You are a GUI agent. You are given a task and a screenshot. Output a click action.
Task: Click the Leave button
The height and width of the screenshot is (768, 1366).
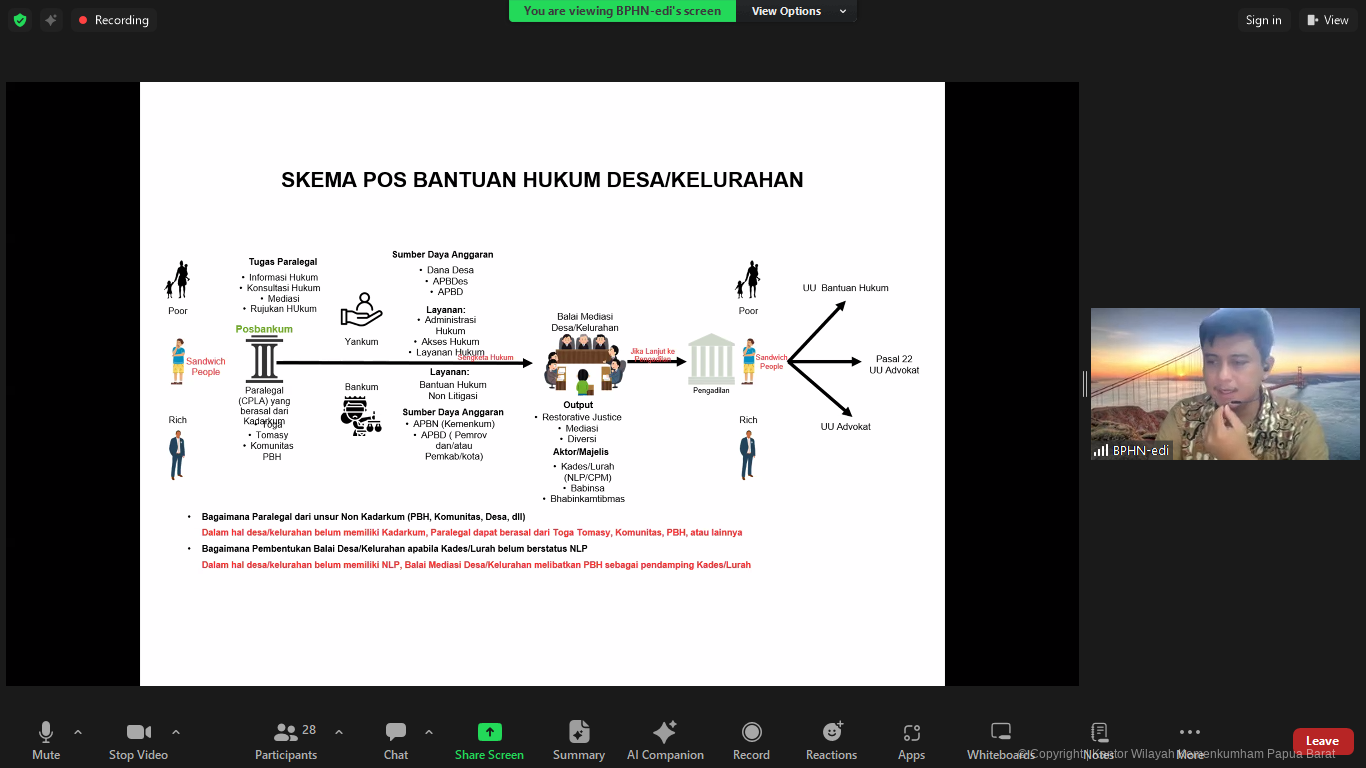coord(1322,740)
